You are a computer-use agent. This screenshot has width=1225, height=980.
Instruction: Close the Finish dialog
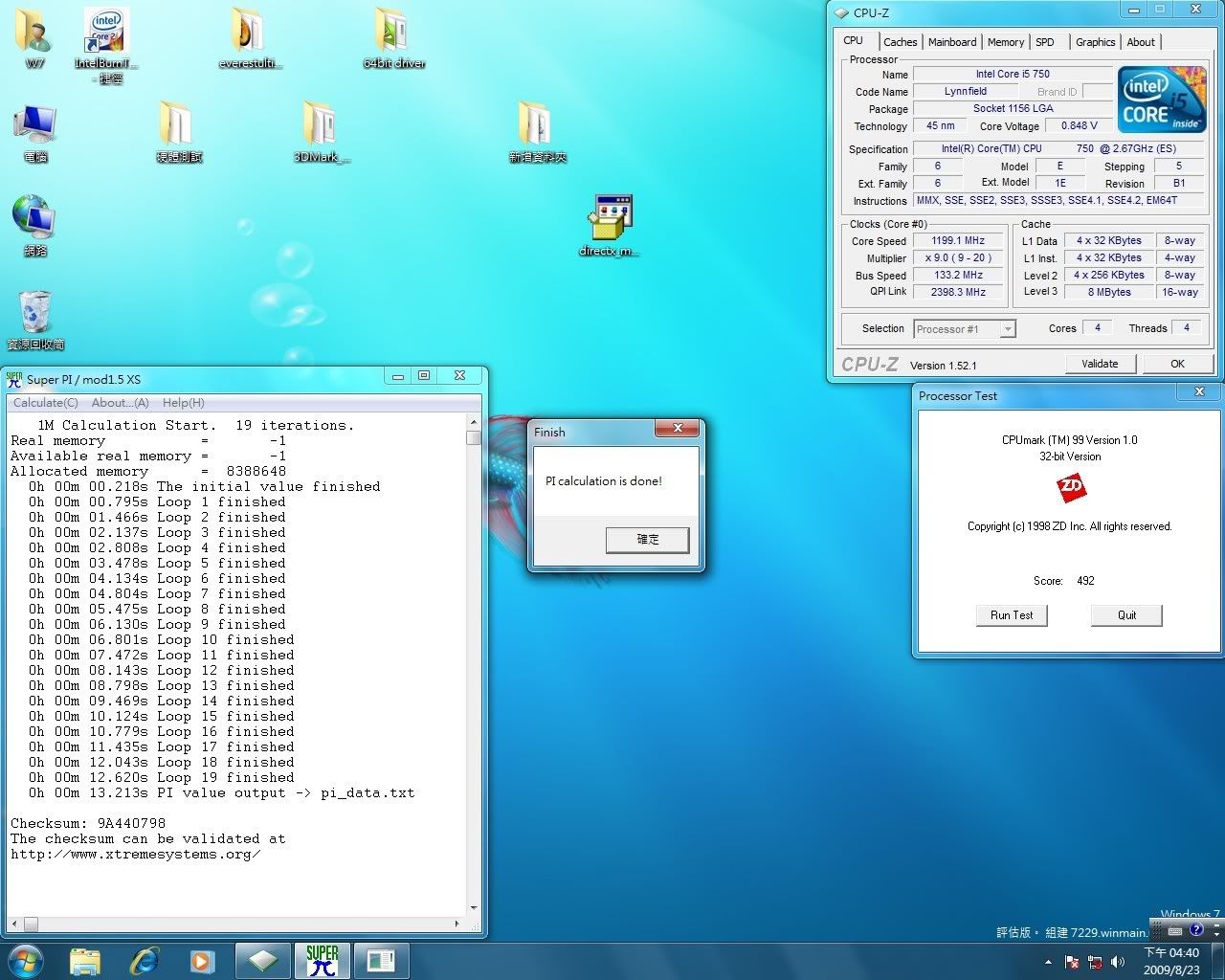pos(678,429)
